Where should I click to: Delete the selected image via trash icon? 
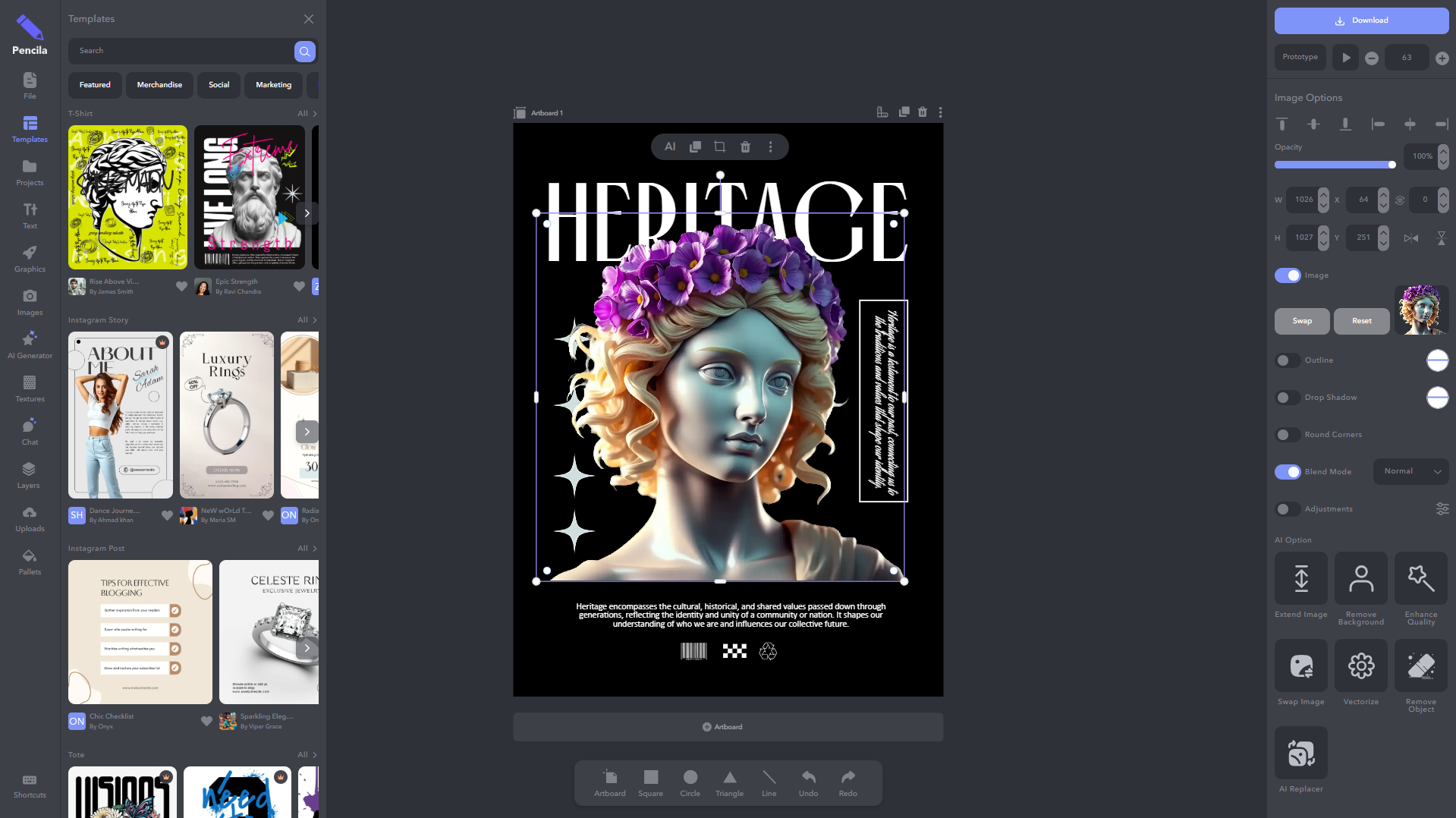click(745, 146)
